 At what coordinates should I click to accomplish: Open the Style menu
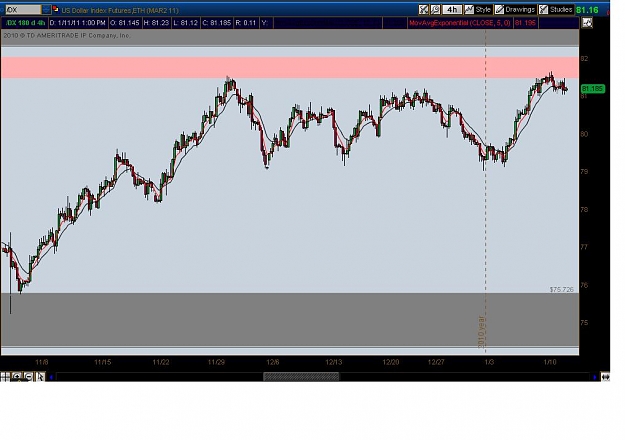pyautogui.click(x=478, y=10)
